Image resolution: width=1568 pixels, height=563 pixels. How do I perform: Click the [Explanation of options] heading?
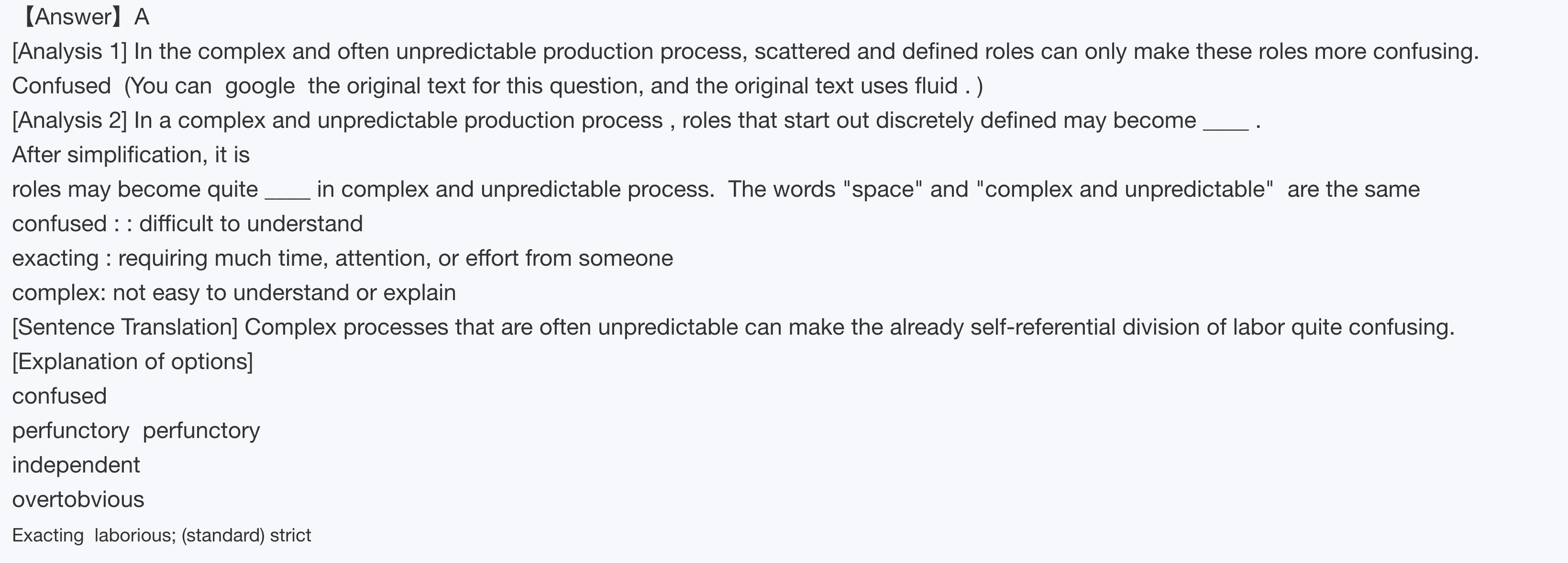click(133, 362)
